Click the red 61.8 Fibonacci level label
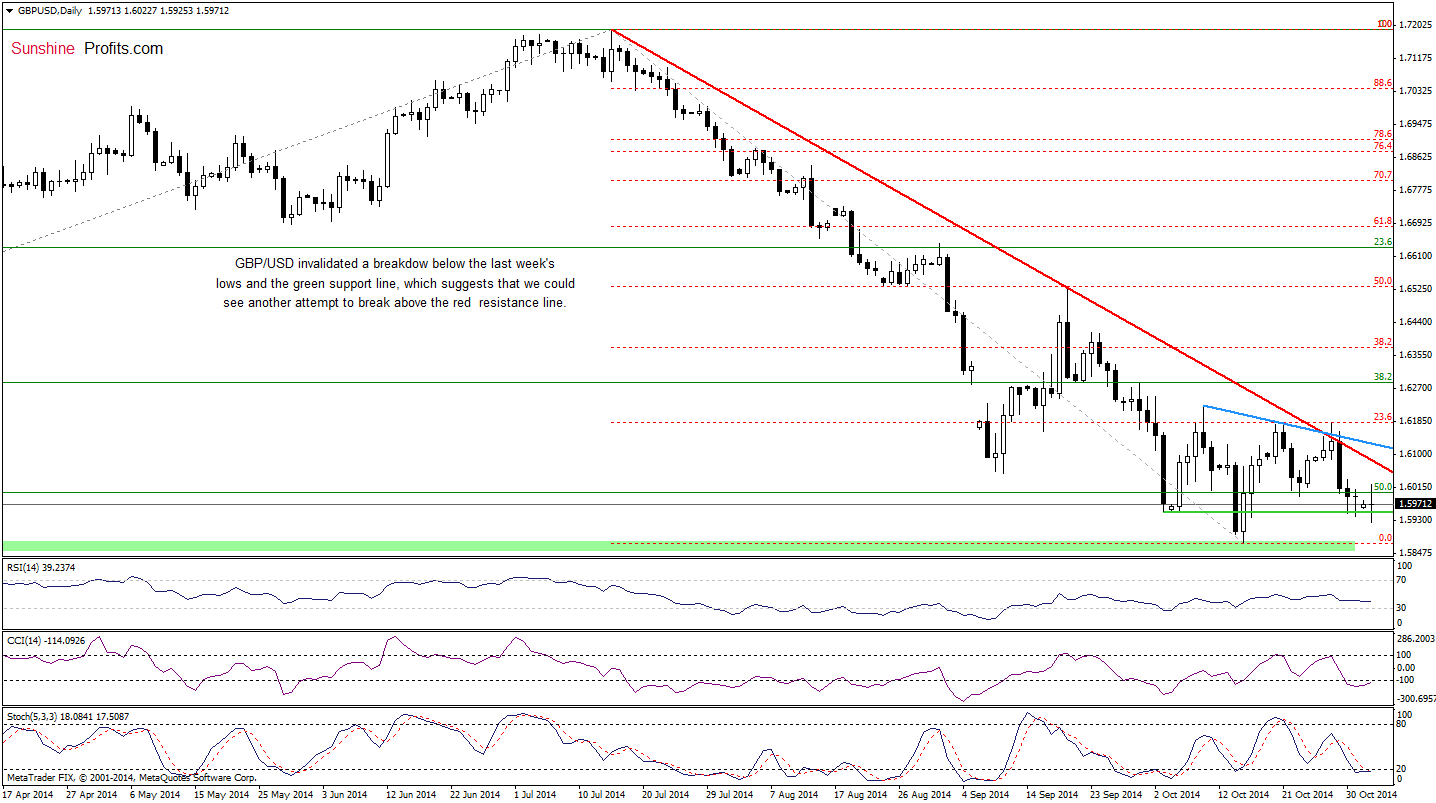Screen dimensions: 1436x803 (1382, 221)
